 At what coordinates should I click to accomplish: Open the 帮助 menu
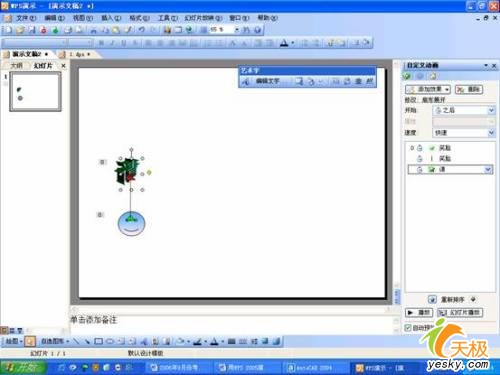pyautogui.click(x=267, y=18)
